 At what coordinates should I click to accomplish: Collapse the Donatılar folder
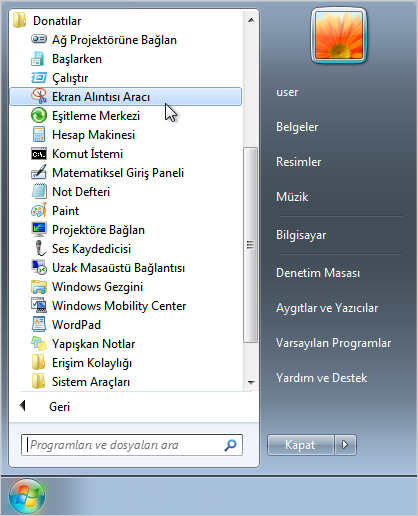point(47,21)
